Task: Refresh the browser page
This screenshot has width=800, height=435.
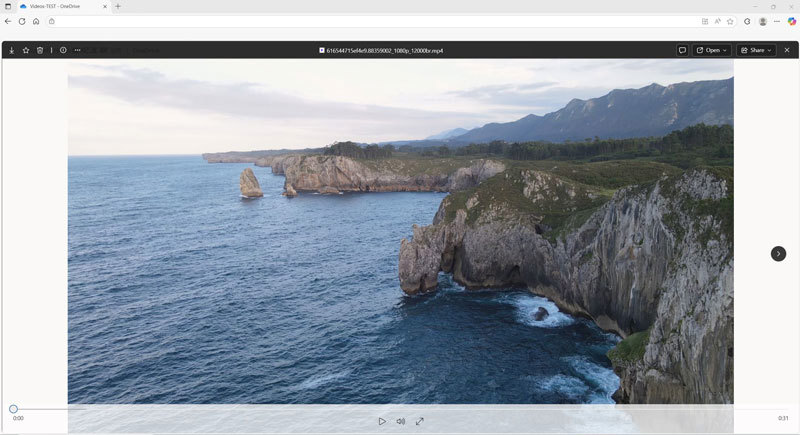Action: [x=22, y=21]
